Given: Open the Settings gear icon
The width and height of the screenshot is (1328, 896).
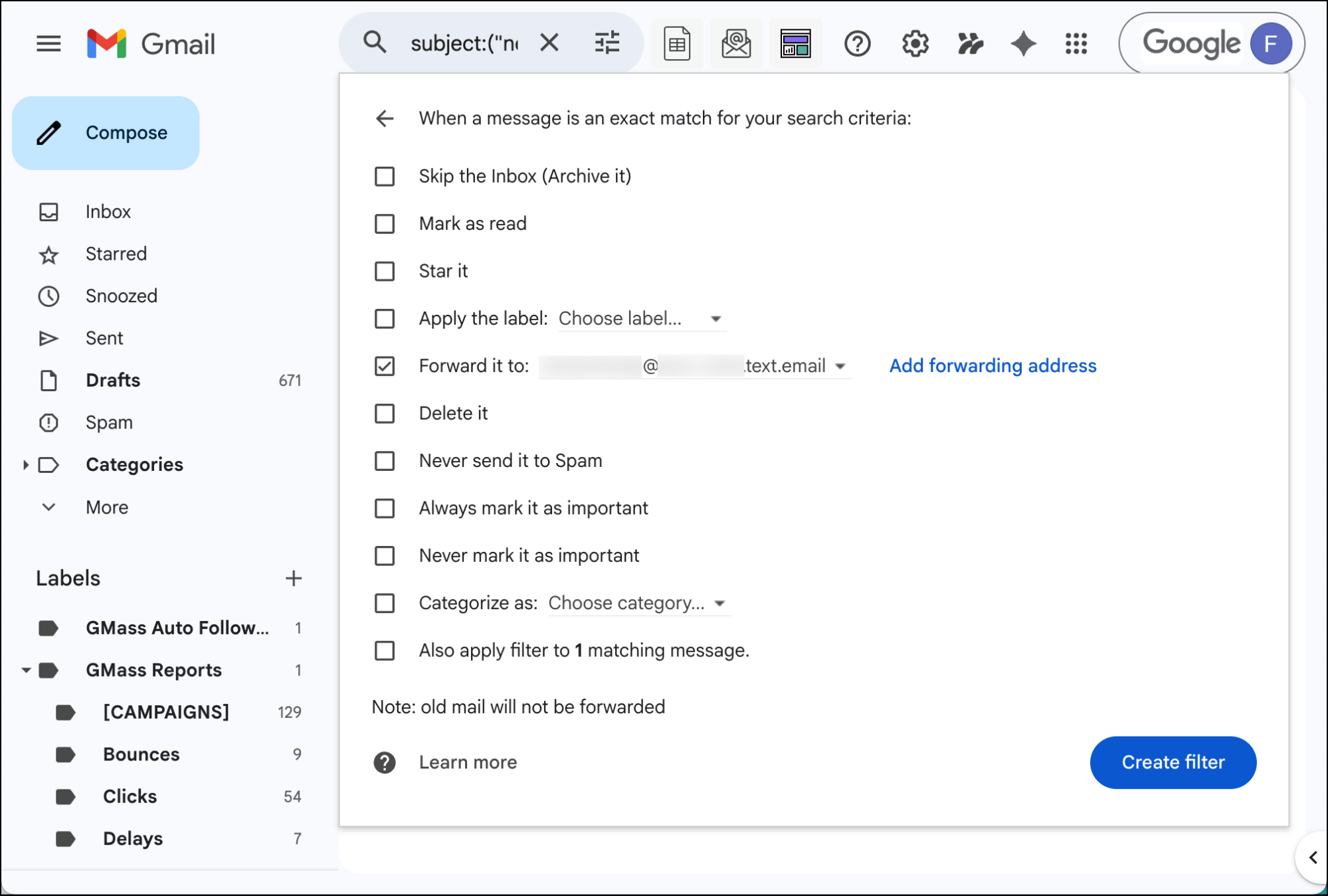Looking at the screenshot, I should tap(915, 44).
